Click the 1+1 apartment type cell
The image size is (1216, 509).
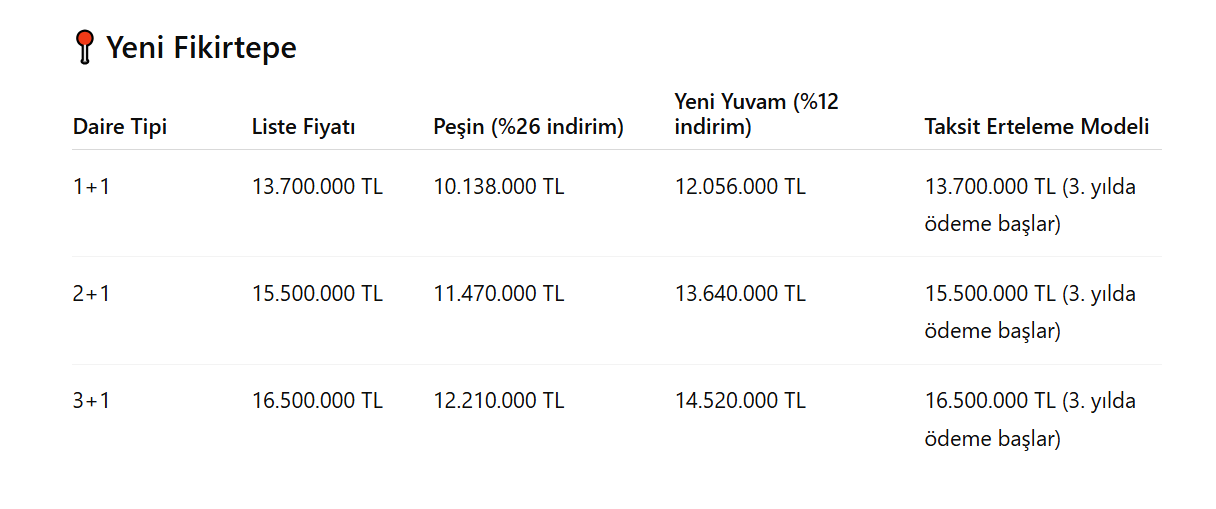click(92, 186)
